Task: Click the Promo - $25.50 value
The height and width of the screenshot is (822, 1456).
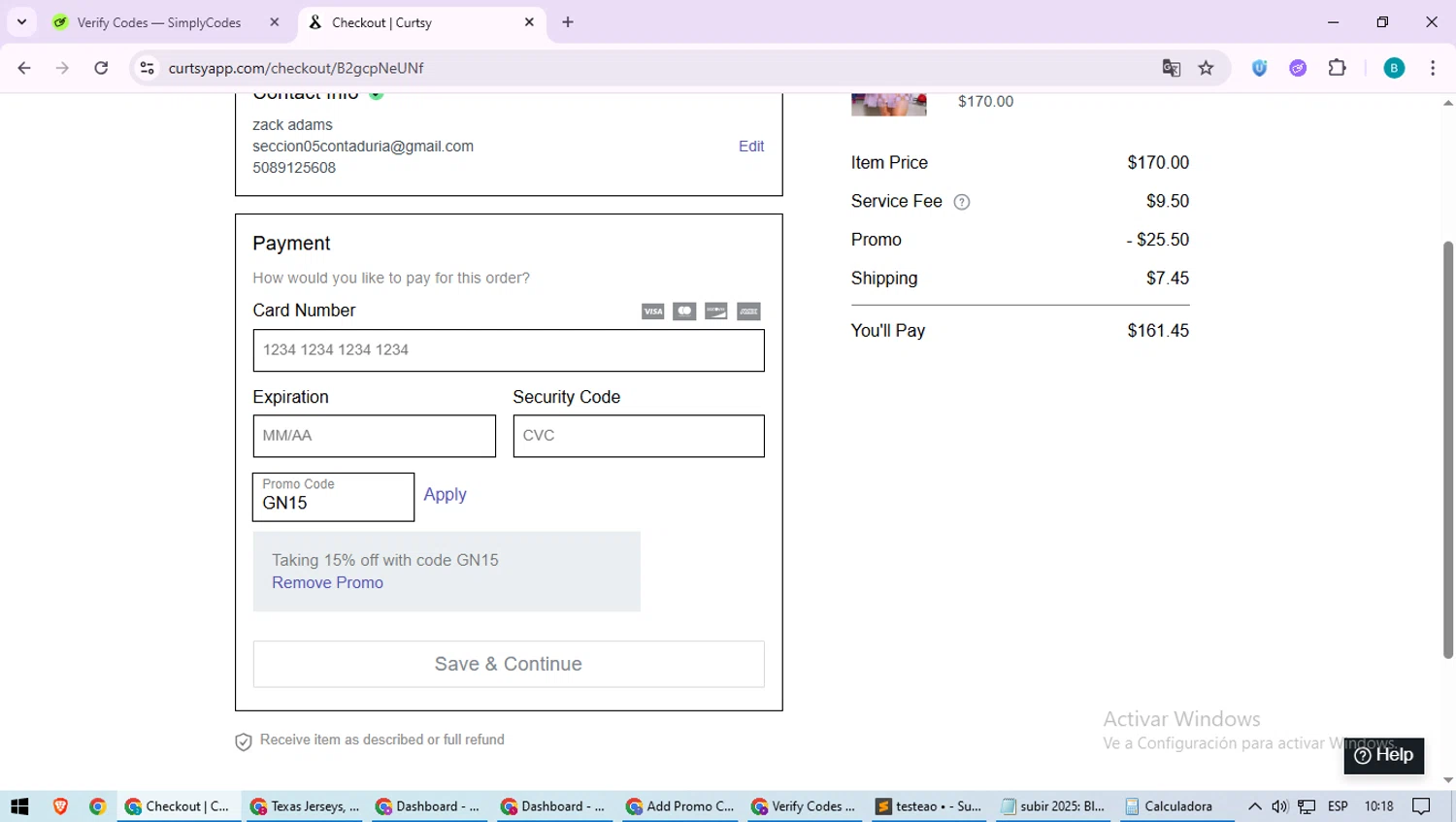Action: click(1158, 240)
